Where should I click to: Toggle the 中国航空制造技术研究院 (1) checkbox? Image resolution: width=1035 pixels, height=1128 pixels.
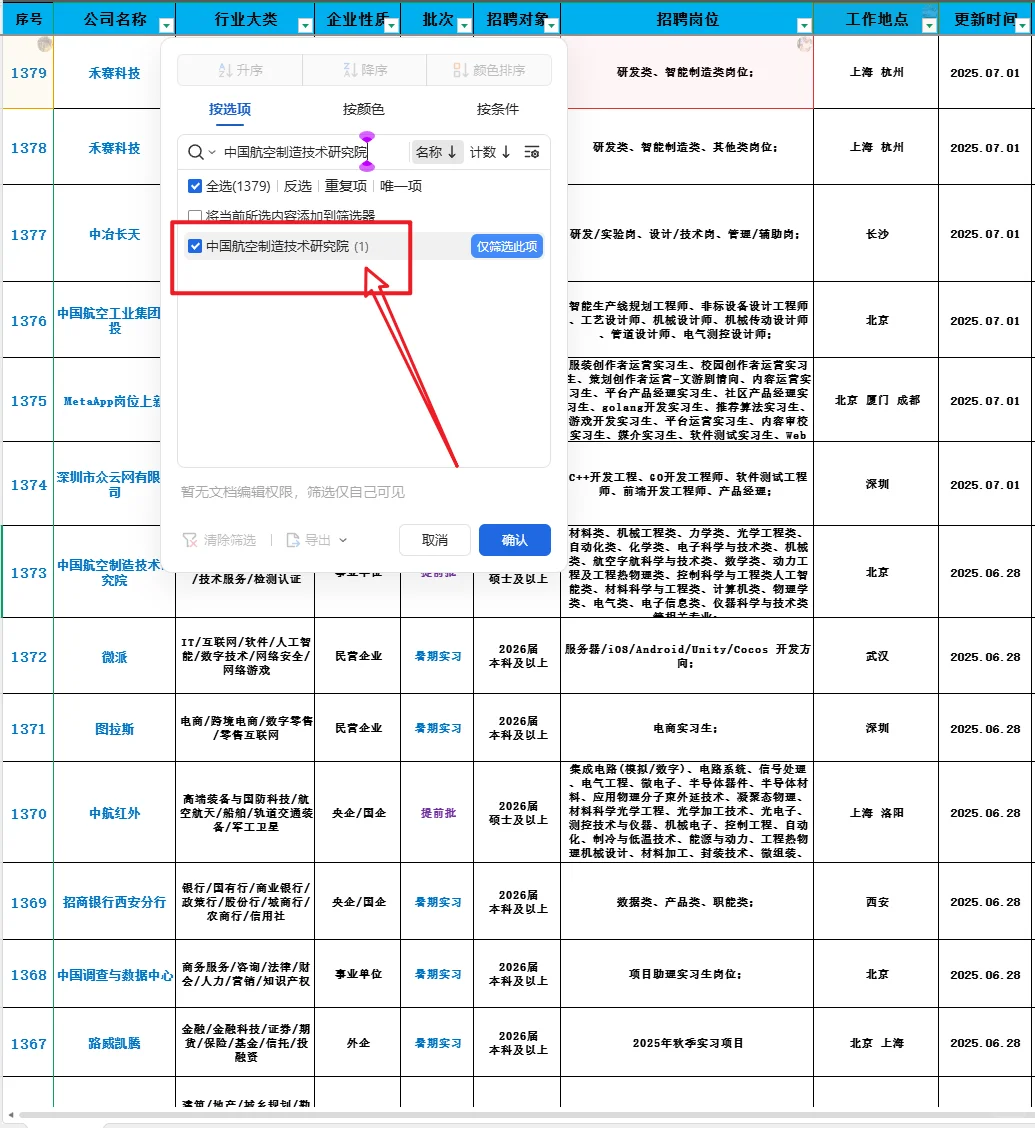point(195,246)
